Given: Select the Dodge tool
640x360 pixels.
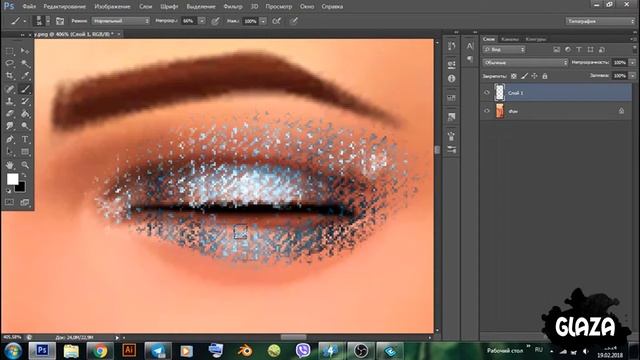Looking at the screenshot, I should click(25, 126).
